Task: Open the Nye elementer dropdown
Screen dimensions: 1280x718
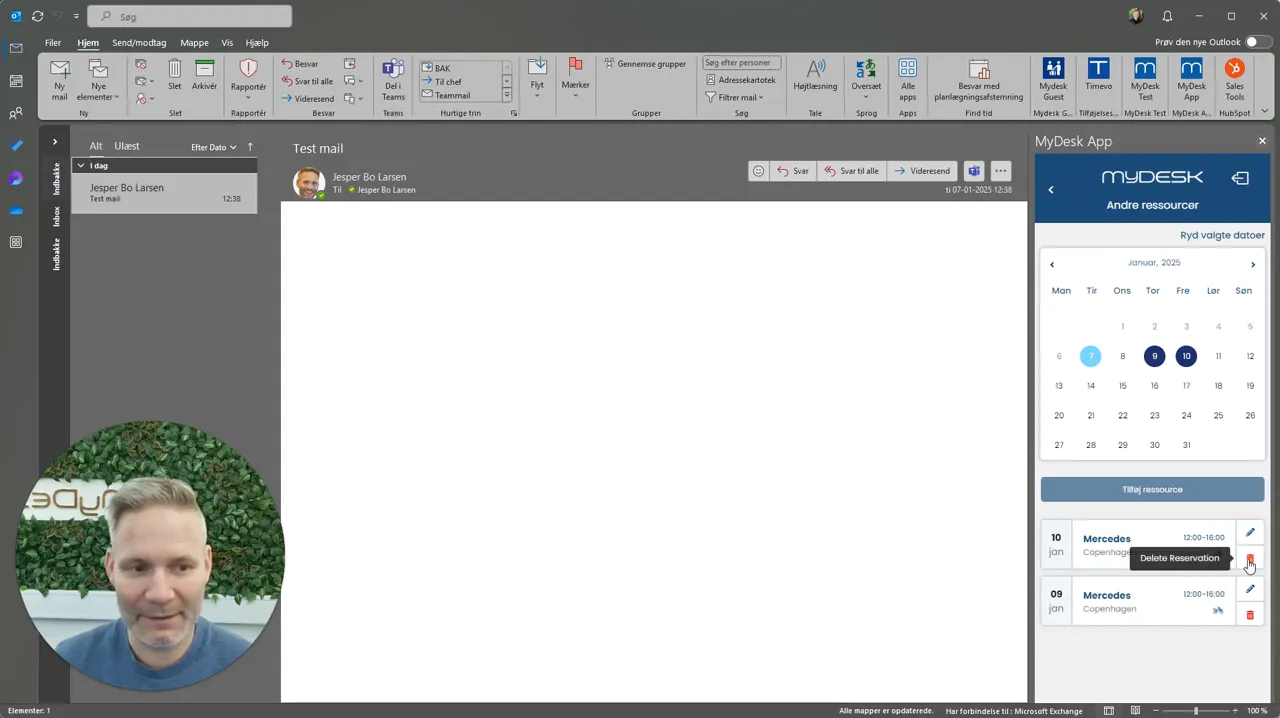Action: (x=98, y=80)
